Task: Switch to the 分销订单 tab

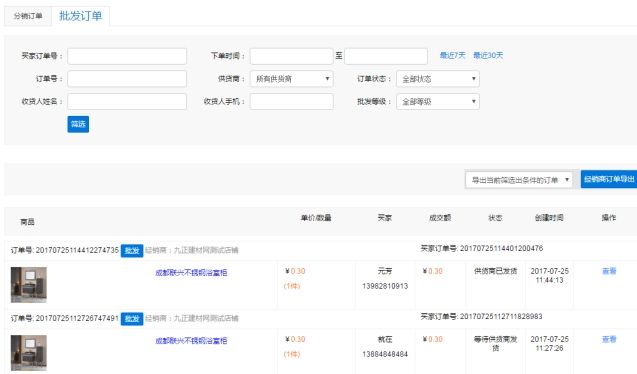Action: click(28, 16)
